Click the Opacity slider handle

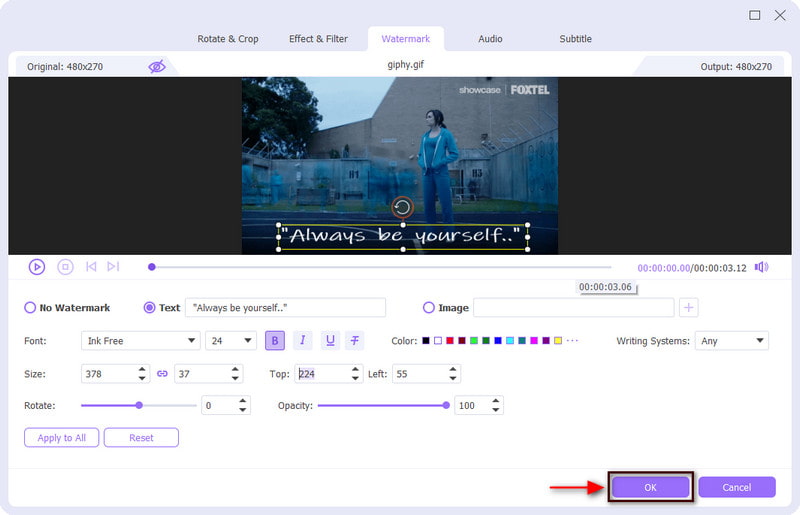tap(446, 405)
